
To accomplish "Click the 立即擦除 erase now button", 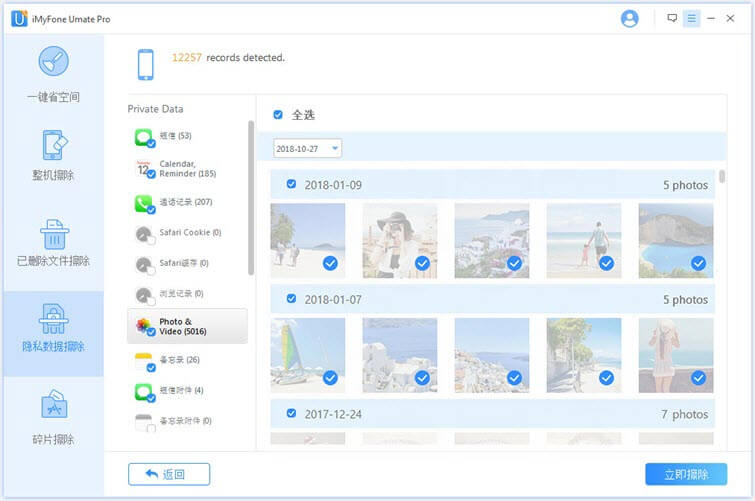I will (x=686, y=474).
